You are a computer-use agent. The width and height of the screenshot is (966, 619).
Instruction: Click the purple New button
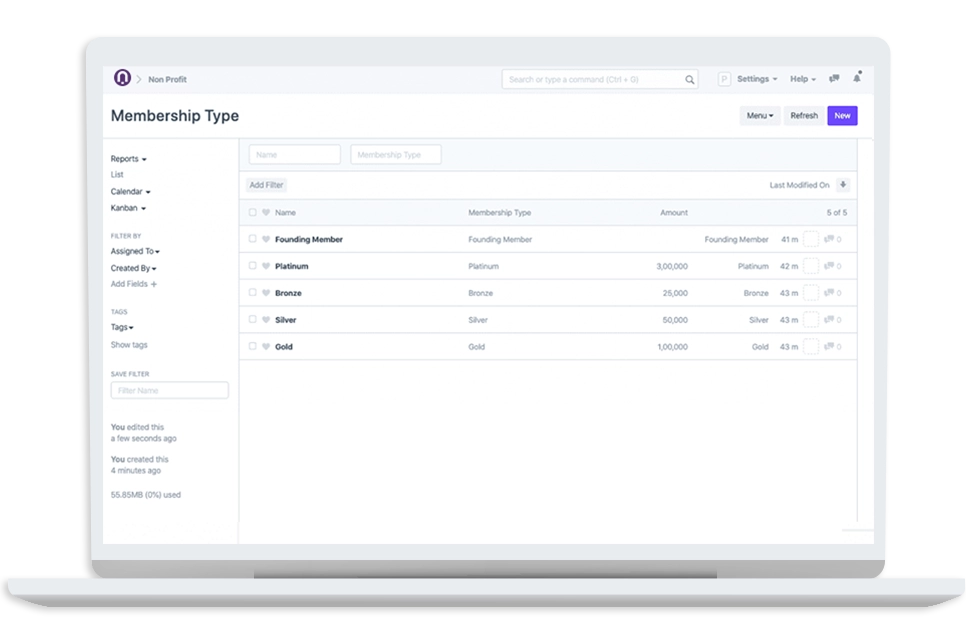point(842,116)
